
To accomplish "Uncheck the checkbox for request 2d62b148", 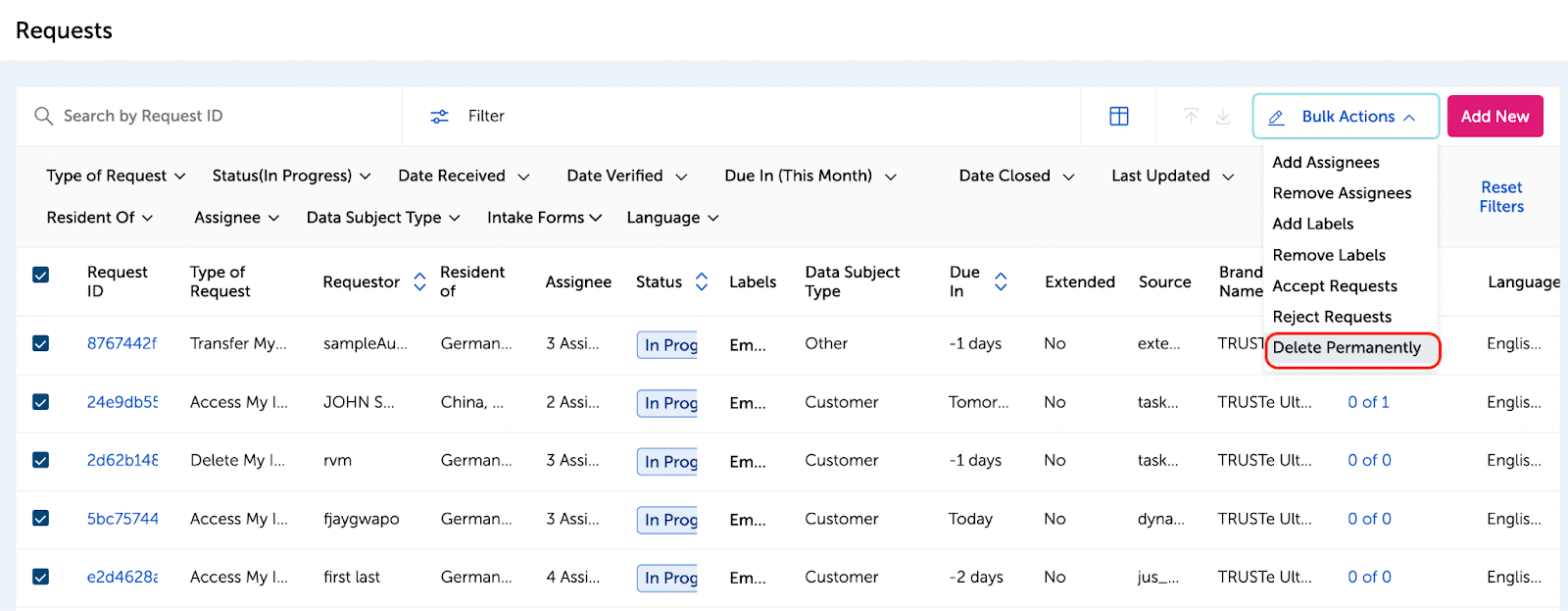I will tap(41, 460).
